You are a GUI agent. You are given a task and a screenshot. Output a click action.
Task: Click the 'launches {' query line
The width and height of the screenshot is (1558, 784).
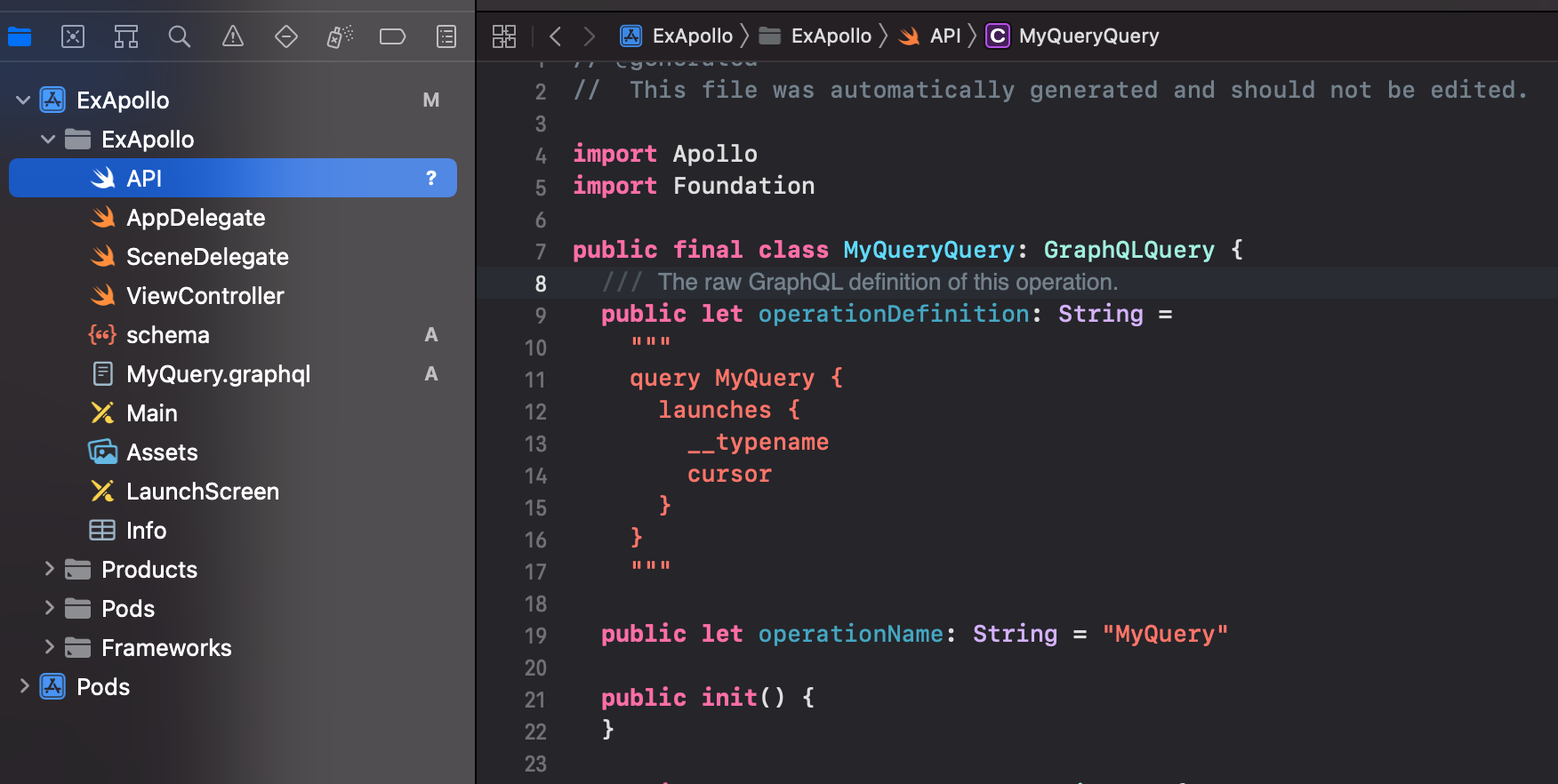(729, 410)
